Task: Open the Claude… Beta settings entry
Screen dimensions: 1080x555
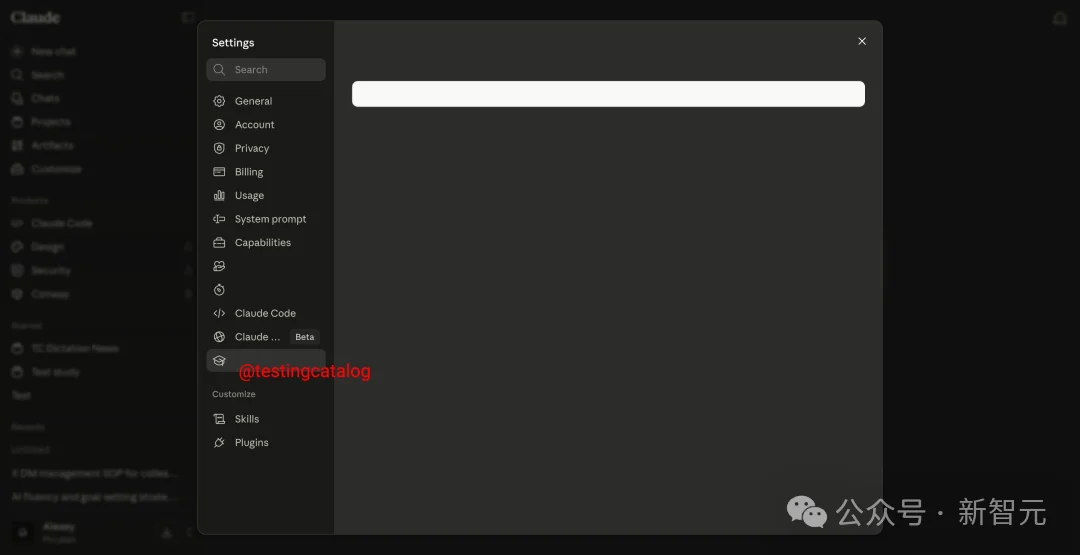Action: pos(266,337)
